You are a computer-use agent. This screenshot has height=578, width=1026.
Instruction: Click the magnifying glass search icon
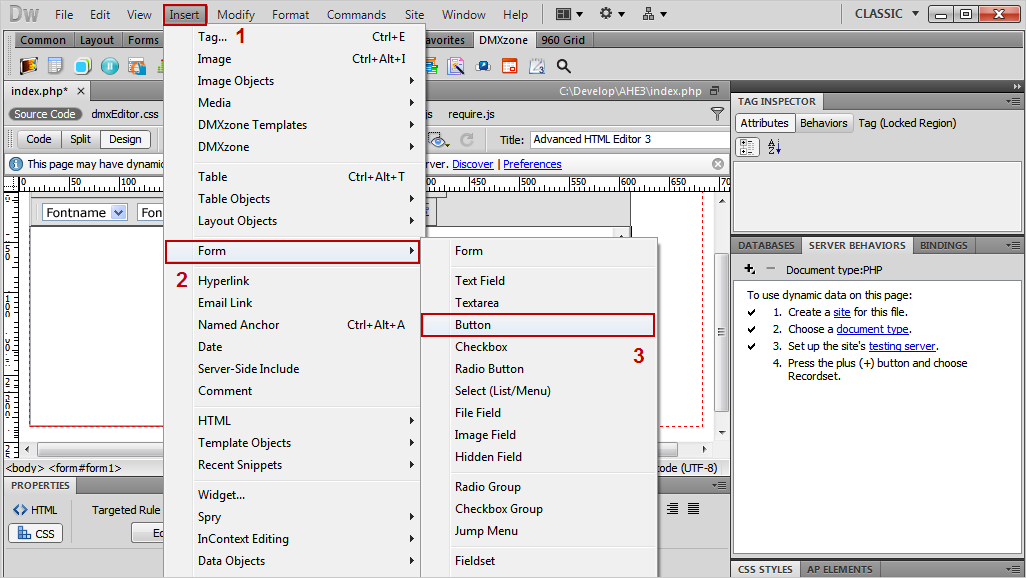coord(563,65)
